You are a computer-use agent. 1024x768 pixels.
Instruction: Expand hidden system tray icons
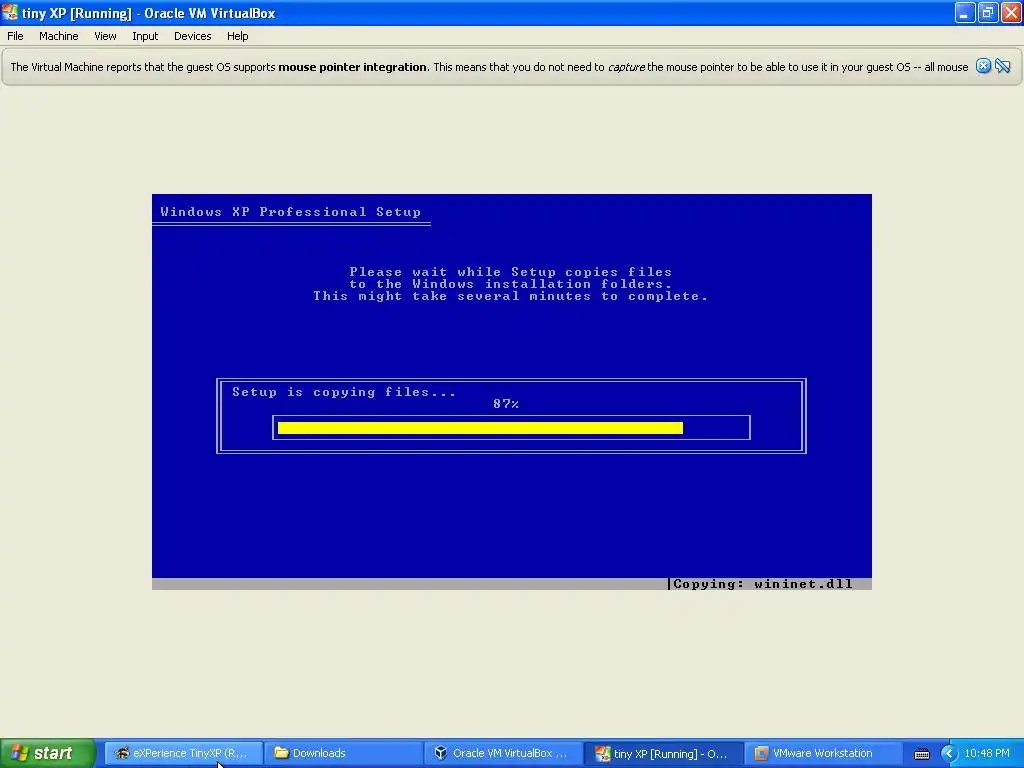click(x=948, y=754)
